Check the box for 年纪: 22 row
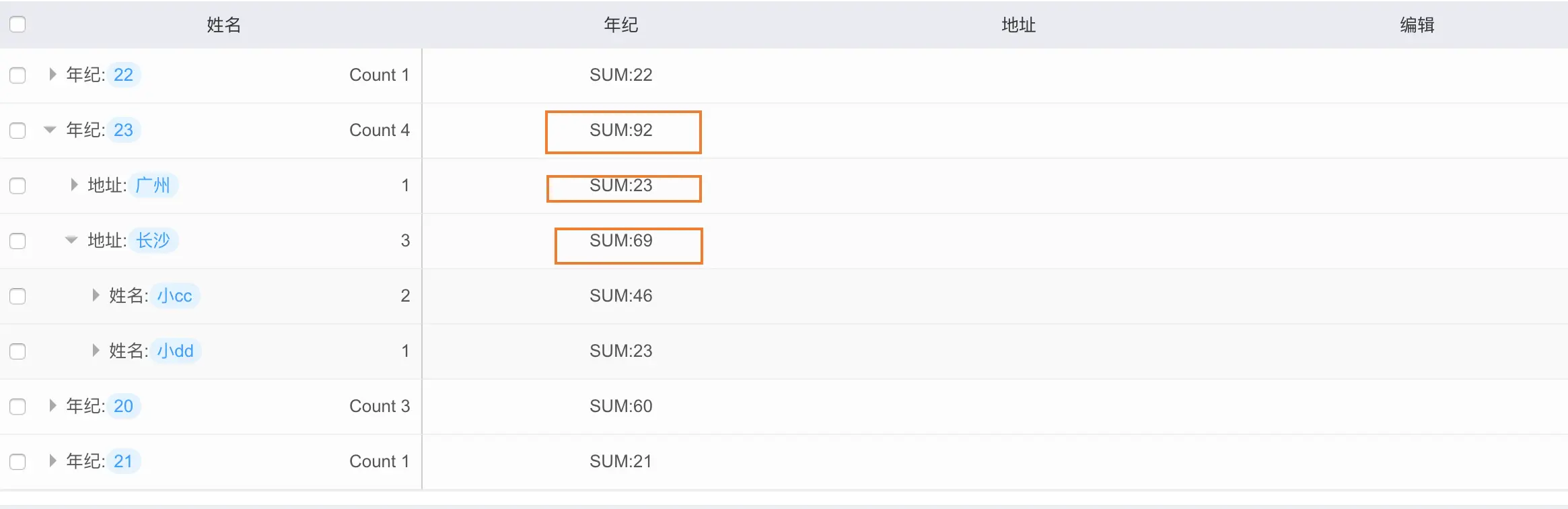1568x509 pixels. pos(17,75)
